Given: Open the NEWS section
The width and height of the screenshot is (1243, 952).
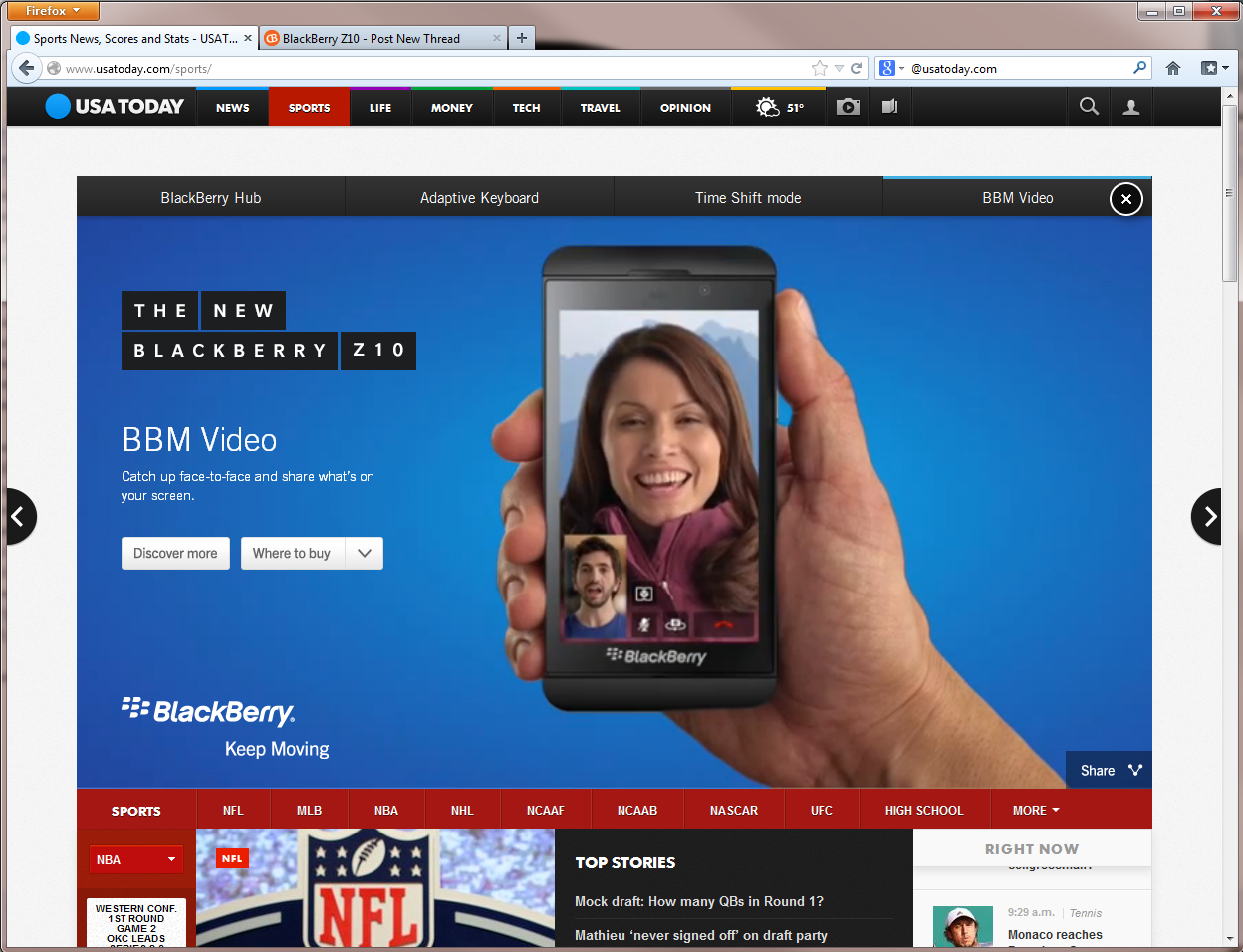Looking at the screenshot, I should point(232,107).
